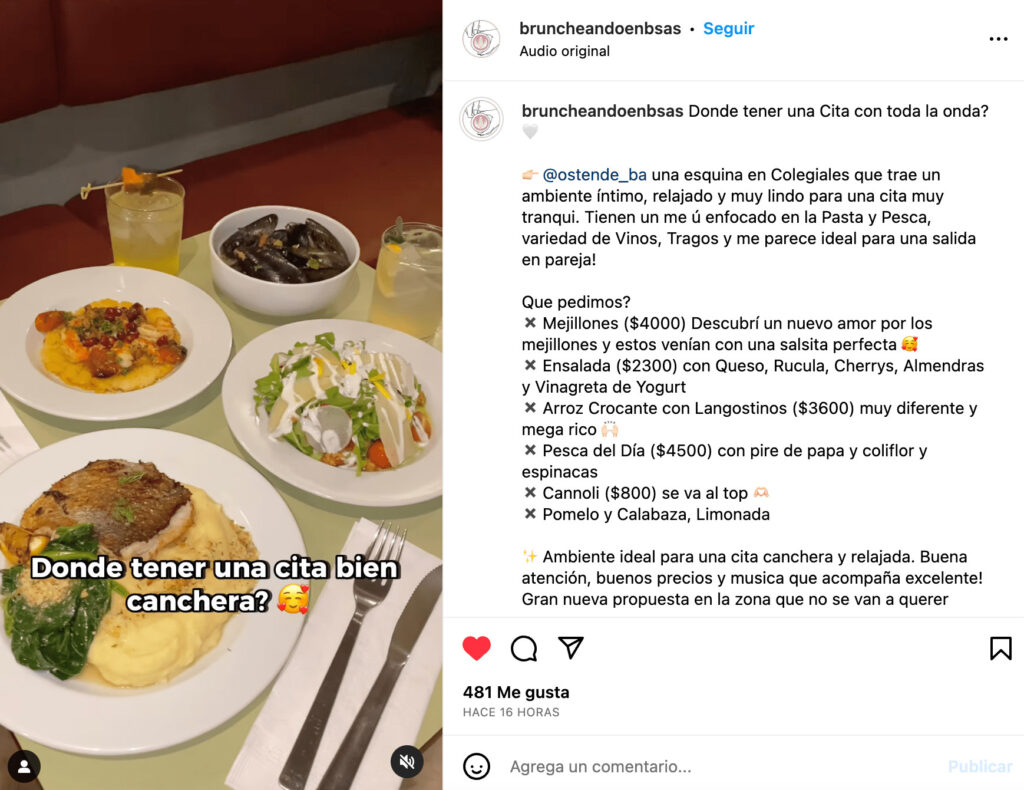Open comments with the speech bubble icon
The width and height of the screenshot is (1024, 790).
[x=524, y=648]
